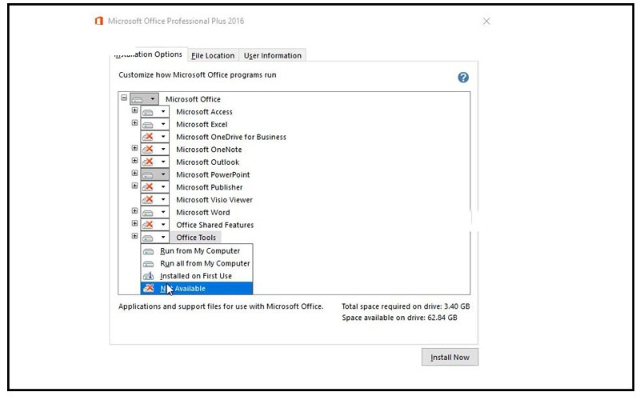Click 'Applications and support files' description text
This screenshot has height=400, width=640.
click(x=221, y=307)
